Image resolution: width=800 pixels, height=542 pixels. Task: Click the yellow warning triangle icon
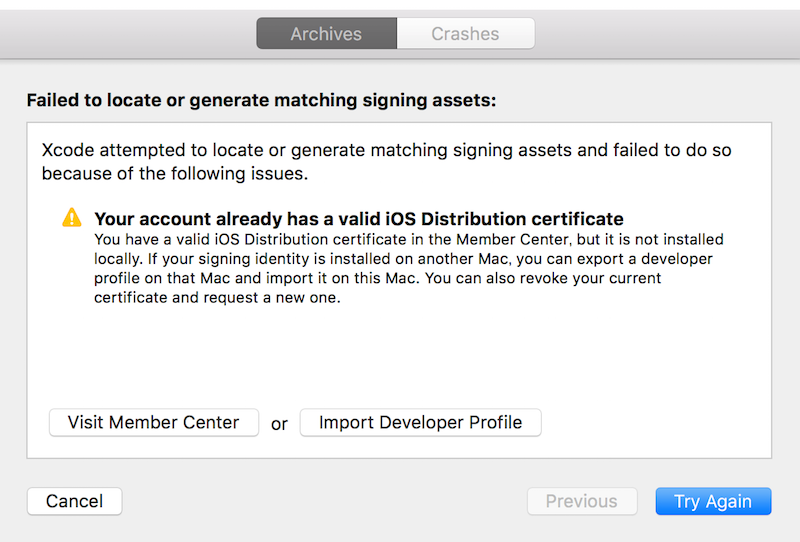(72, 218)
